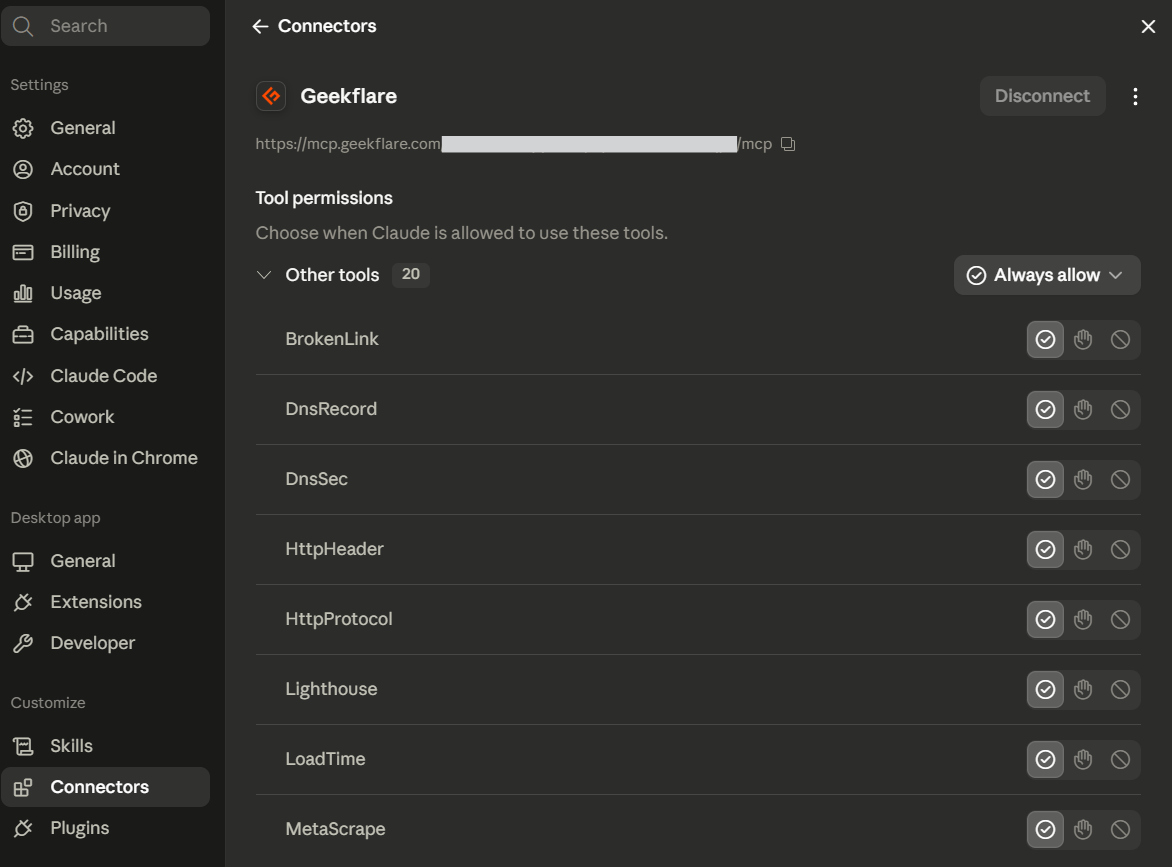Viewport: 1172px width, 867px height.
Task: Block the BrokenLink tool
Action: click(x=1120, y=339)
